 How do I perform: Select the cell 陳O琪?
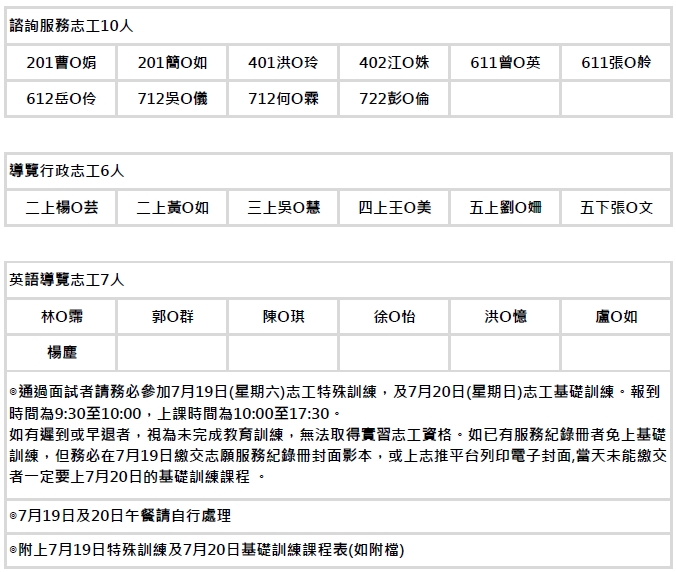coord(283,317)
